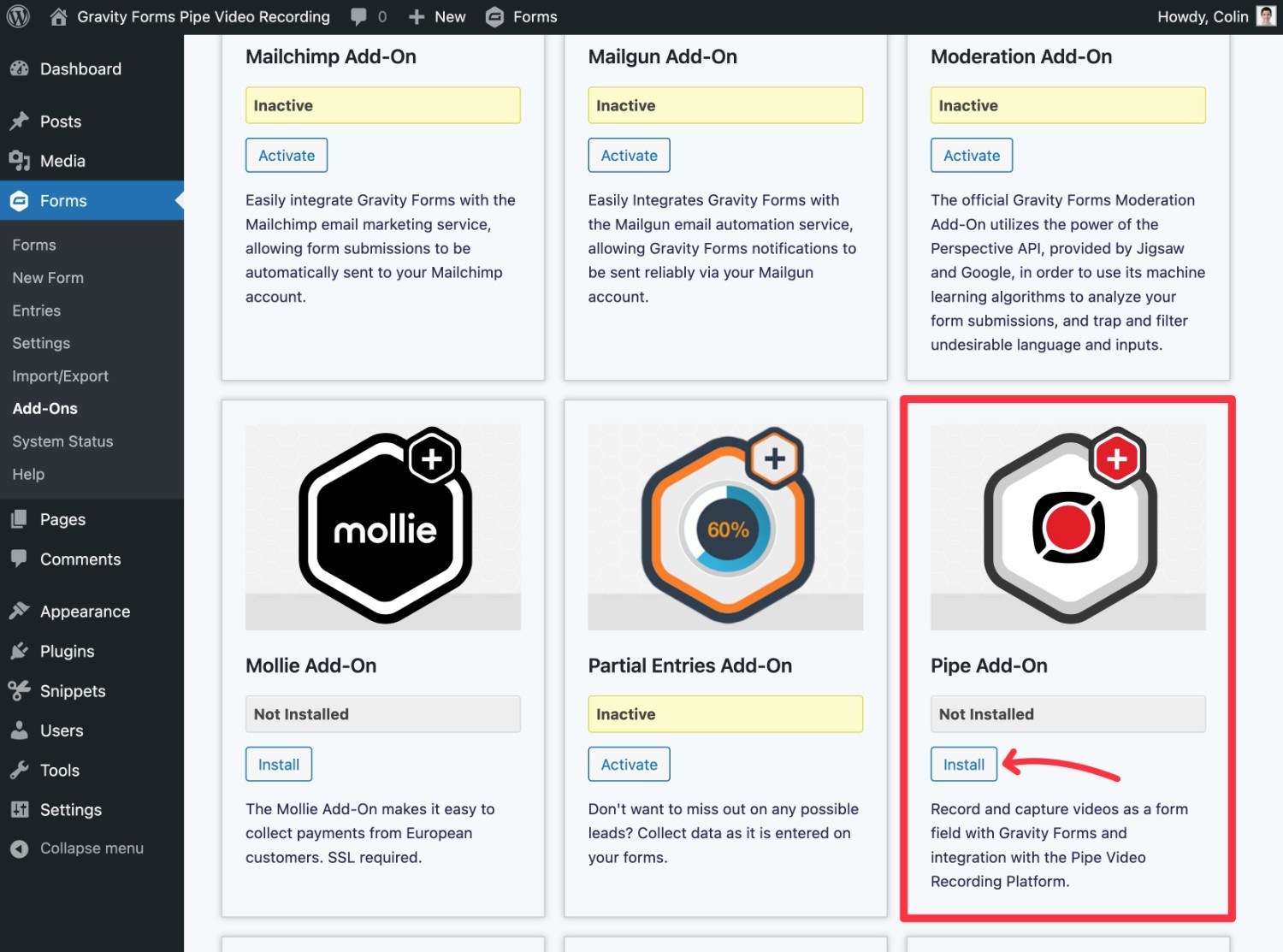
Task: Click the Collapse menu arrow icon
Action: 20,849
